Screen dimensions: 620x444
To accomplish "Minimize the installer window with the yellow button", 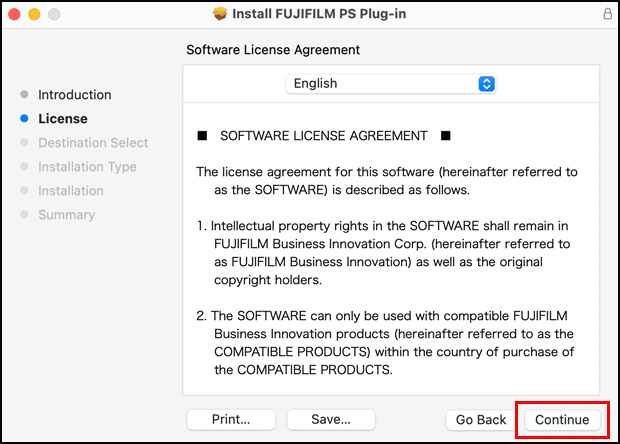I will click(x=34, y=15).
